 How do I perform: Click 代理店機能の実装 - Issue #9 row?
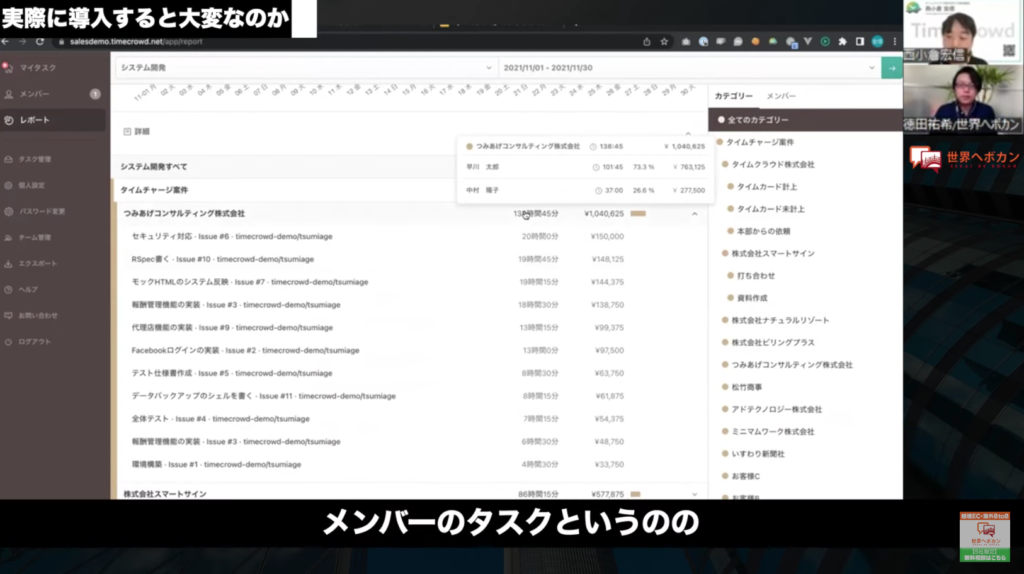(x=410, y=328)
